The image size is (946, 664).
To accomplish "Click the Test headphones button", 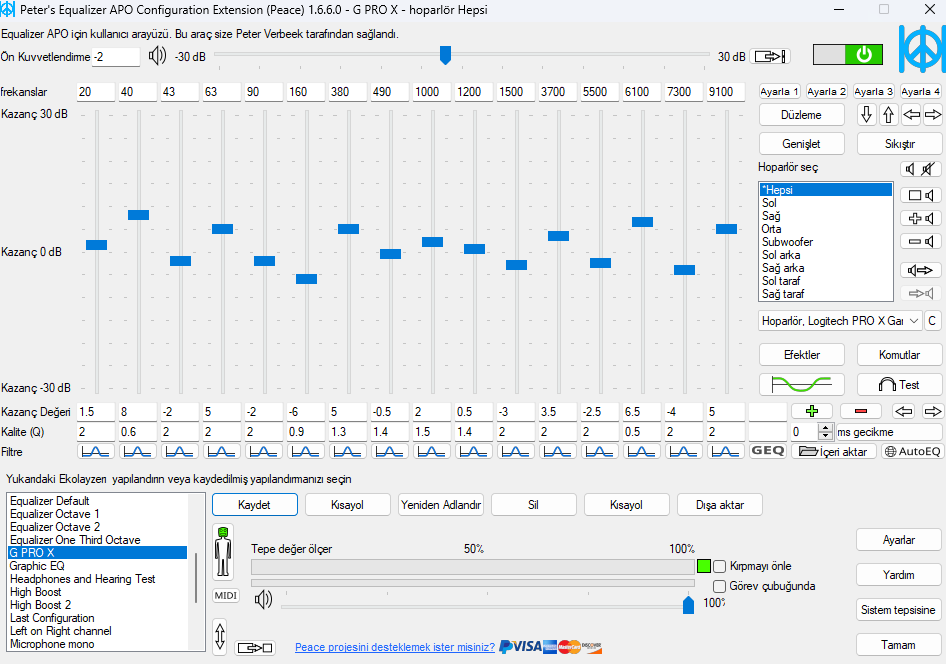I will [900, 384].
